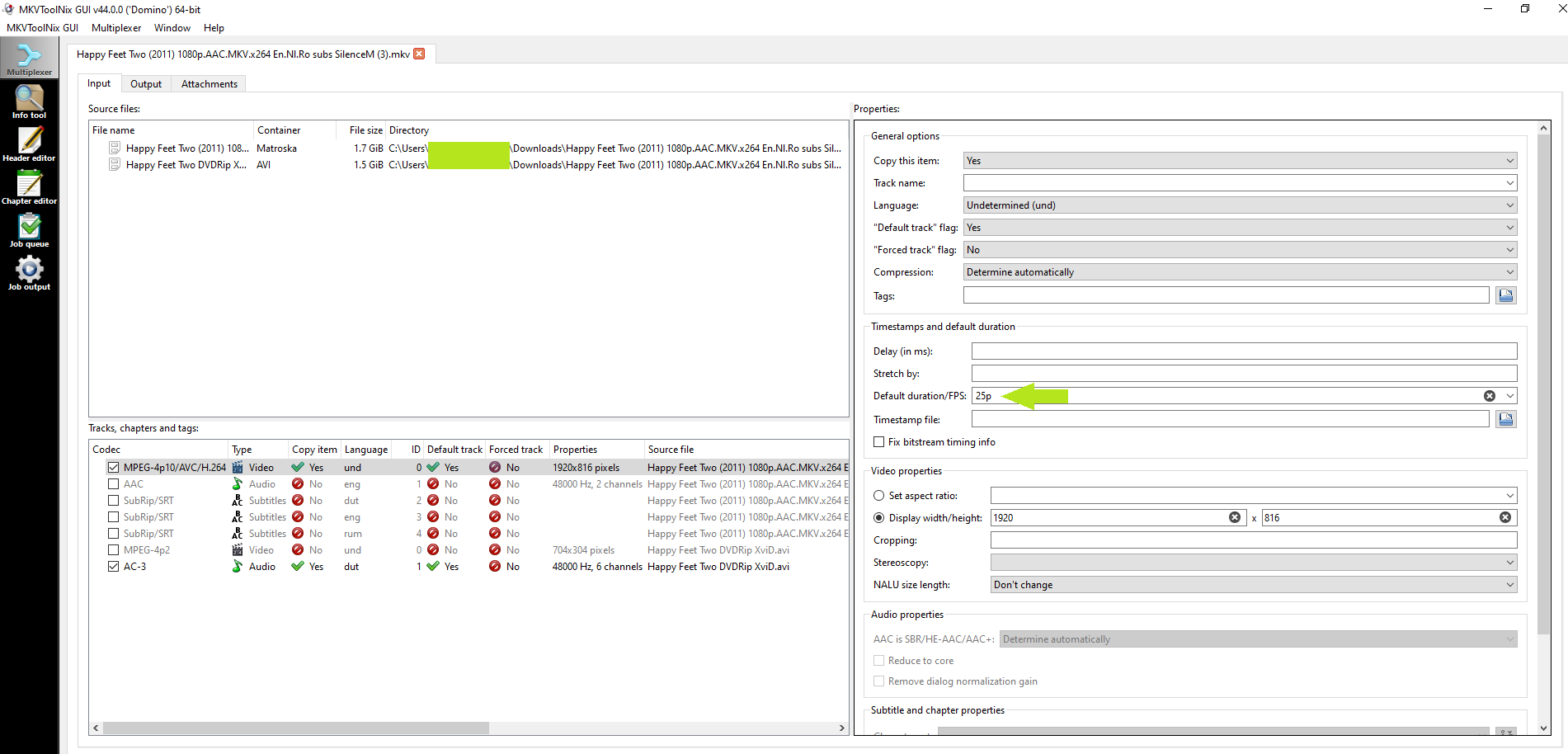Click the video type icon of MPEG-4p2 track
This screenshot has width=1568, height=754.
click(238, 549)
